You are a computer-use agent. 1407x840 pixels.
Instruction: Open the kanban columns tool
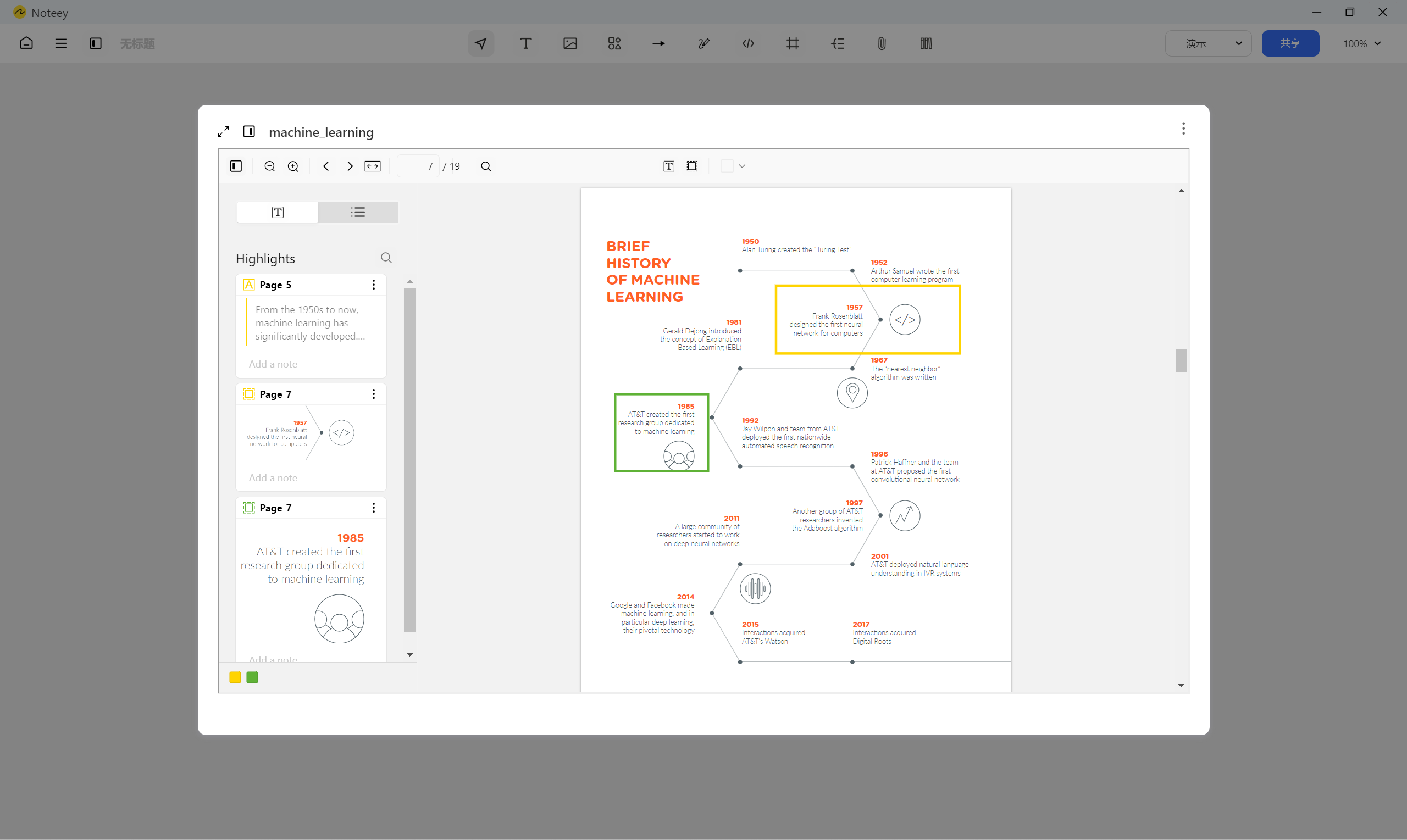926,43
